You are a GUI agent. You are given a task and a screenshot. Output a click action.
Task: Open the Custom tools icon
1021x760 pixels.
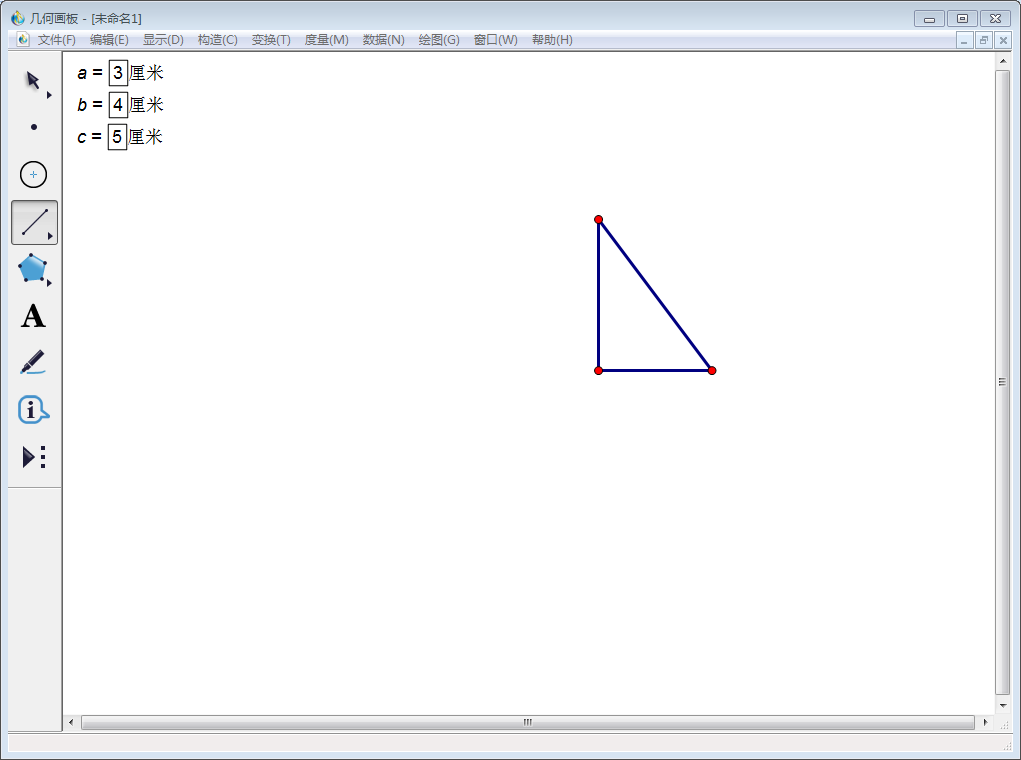point(34,457)
